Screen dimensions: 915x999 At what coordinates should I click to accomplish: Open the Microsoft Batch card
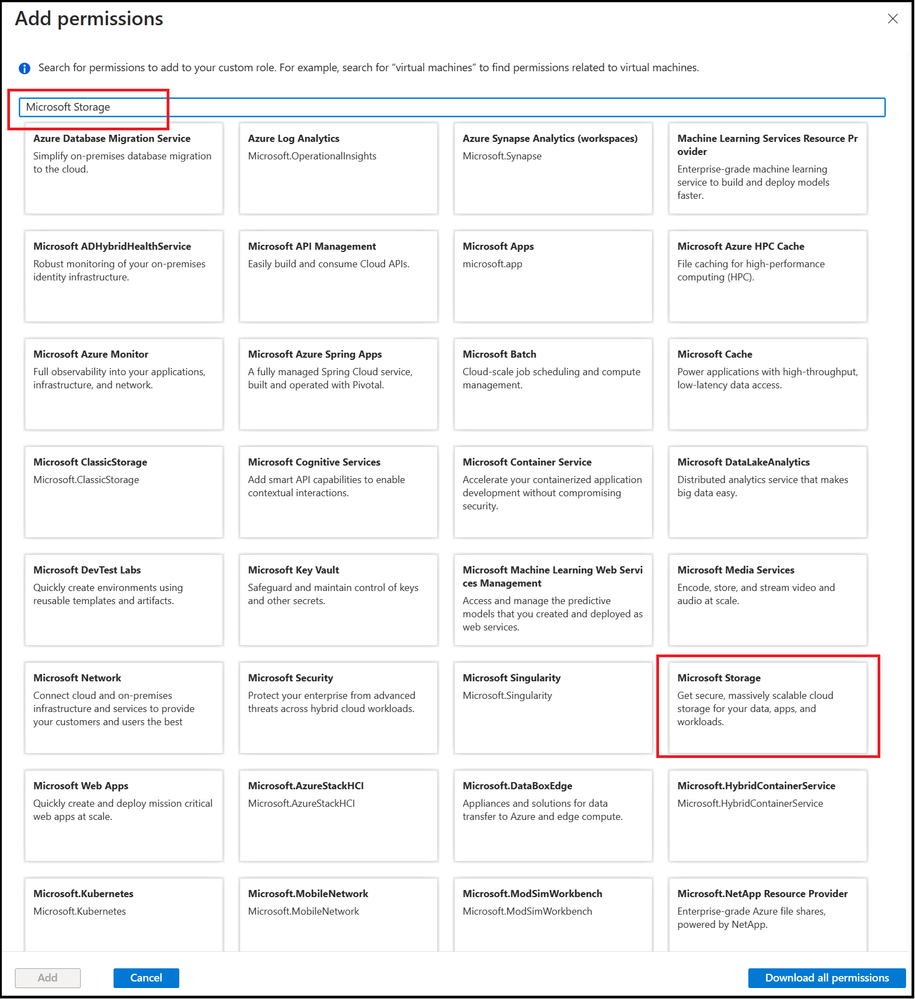[553, 384]
